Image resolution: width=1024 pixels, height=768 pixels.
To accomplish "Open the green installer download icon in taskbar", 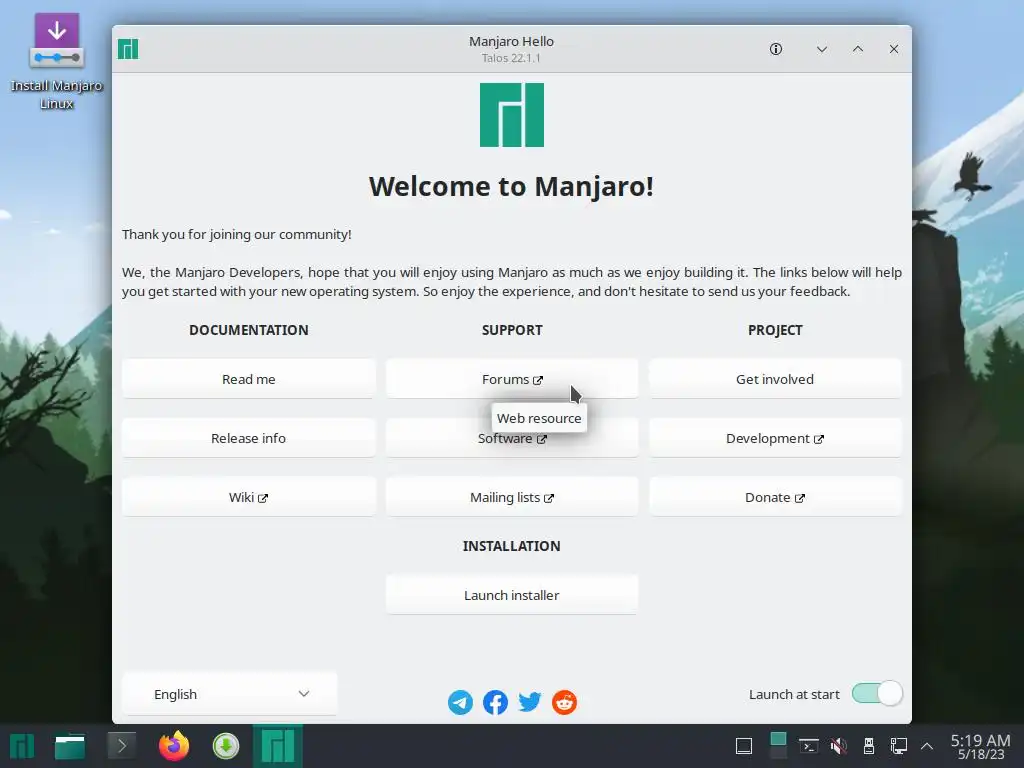I will click(x=226, y=746).
